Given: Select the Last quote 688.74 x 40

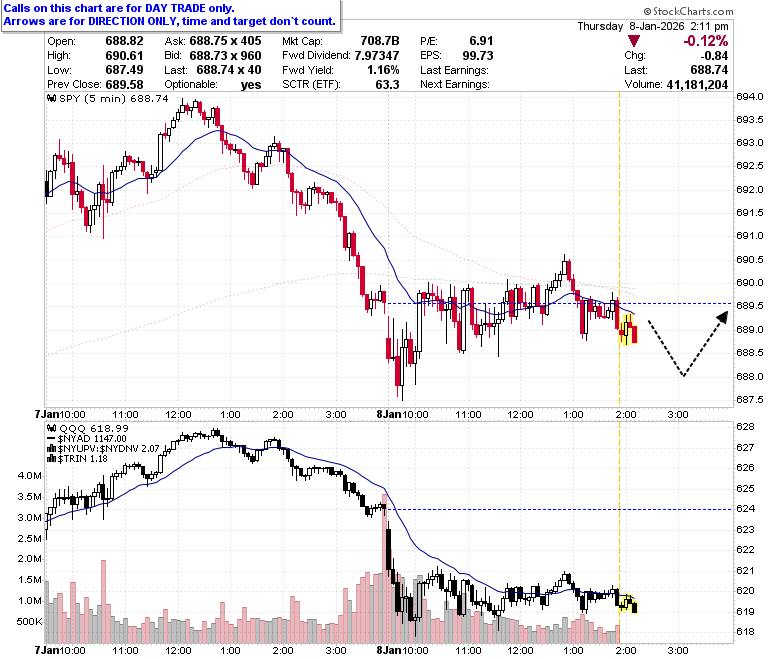Looking at the screenshot, I should click(x=228, y=70).
